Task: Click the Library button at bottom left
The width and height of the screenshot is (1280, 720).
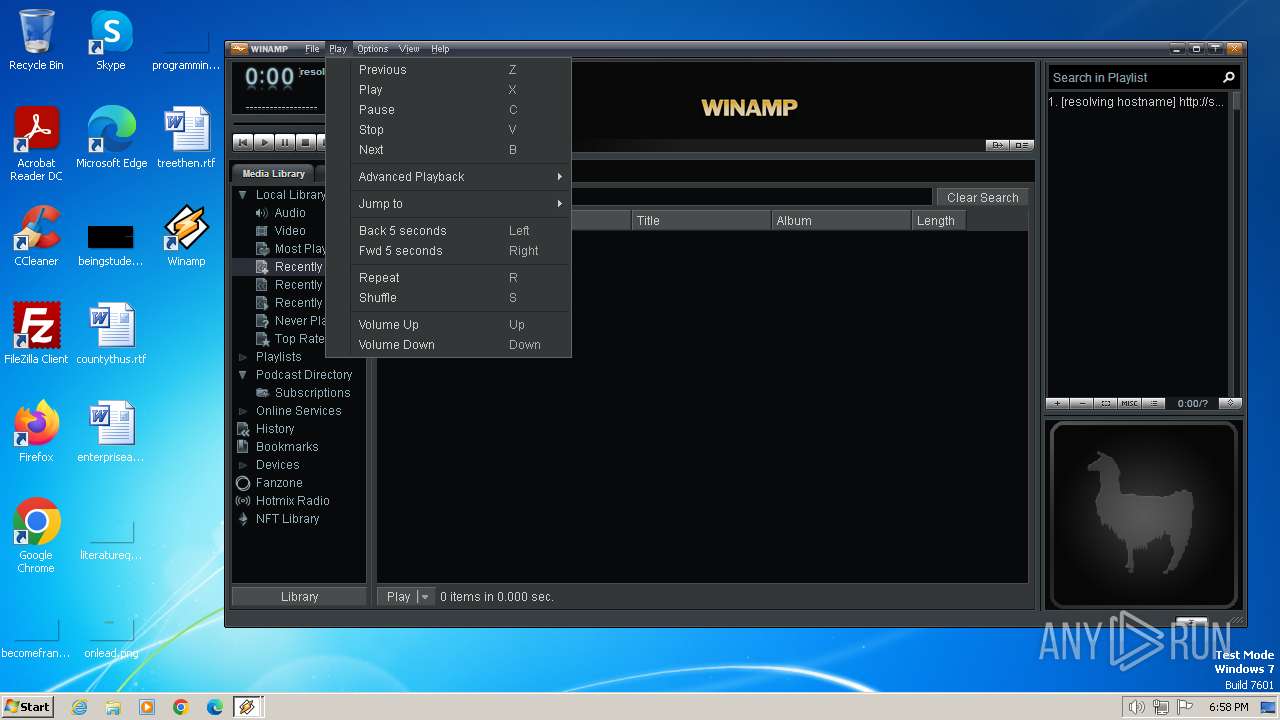Action: pos(299,597)
